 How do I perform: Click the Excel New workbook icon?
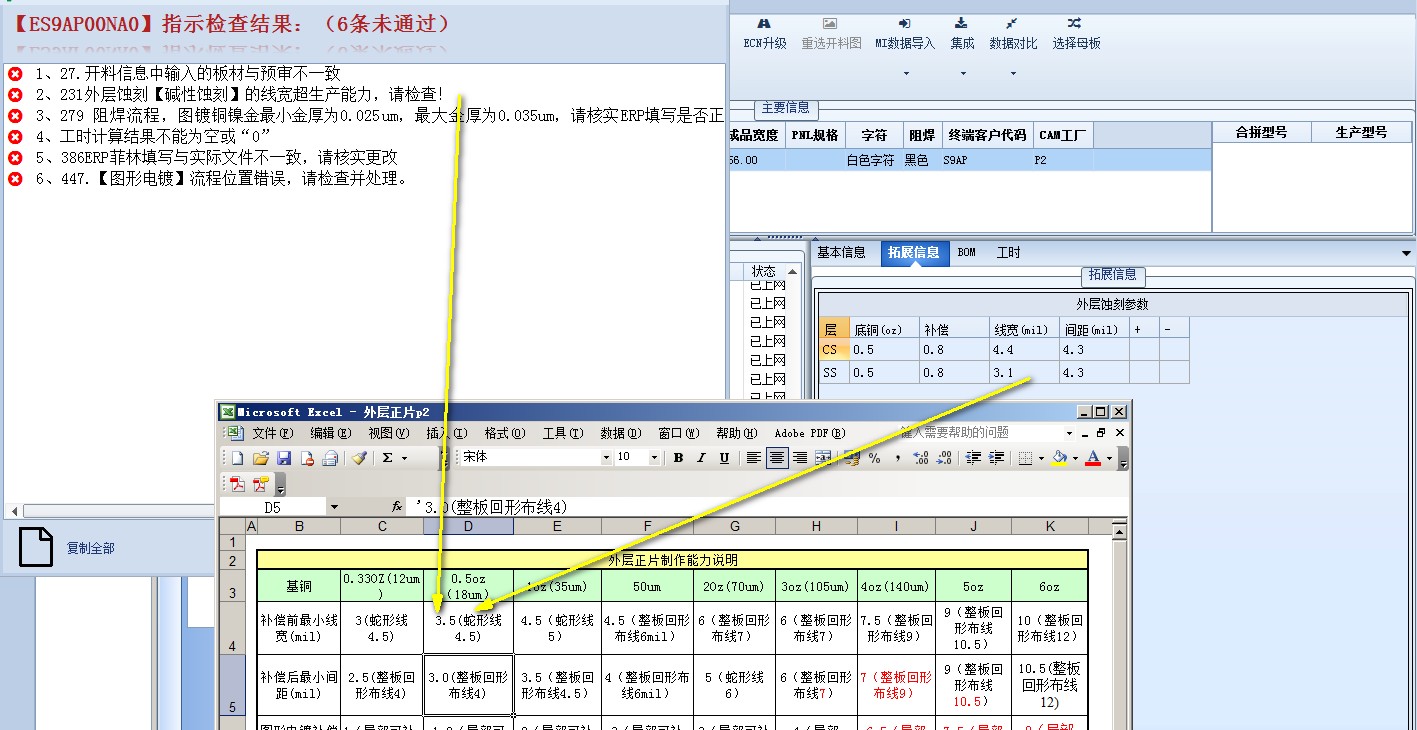pos(238,458)
